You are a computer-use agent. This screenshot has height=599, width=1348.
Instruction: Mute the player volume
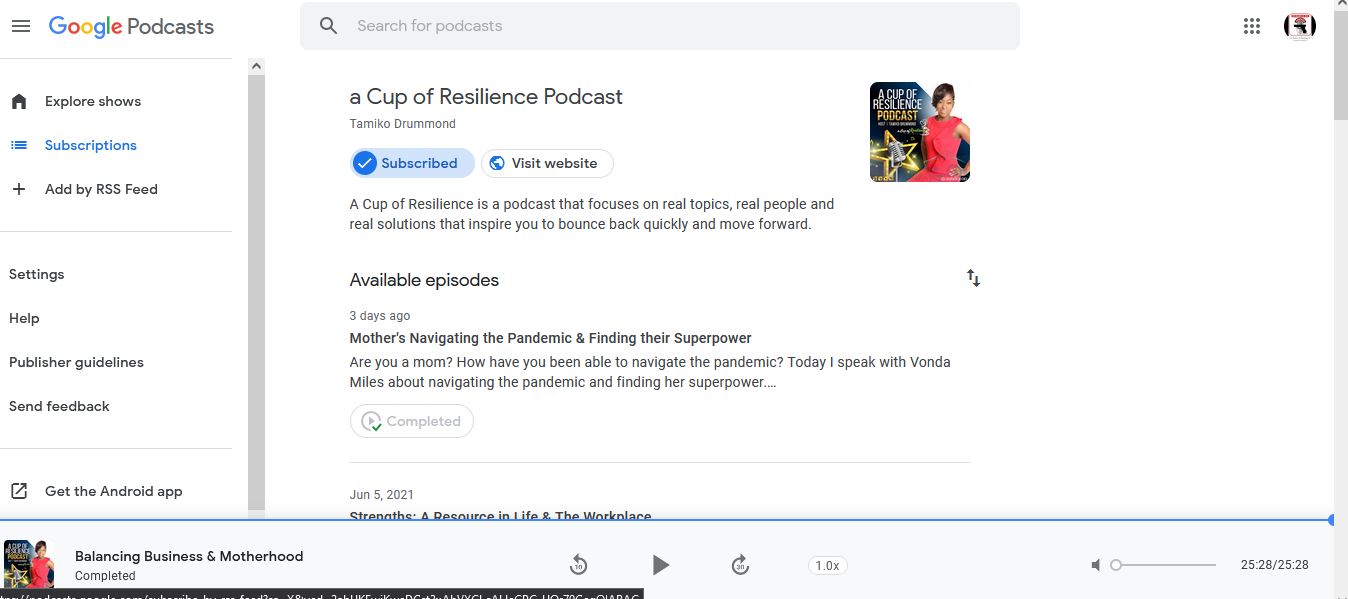coord(1095,565)
